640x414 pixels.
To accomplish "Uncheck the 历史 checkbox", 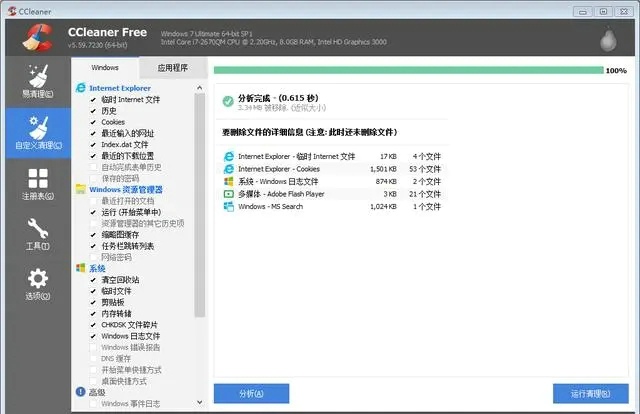I will [x=93, y=111].
